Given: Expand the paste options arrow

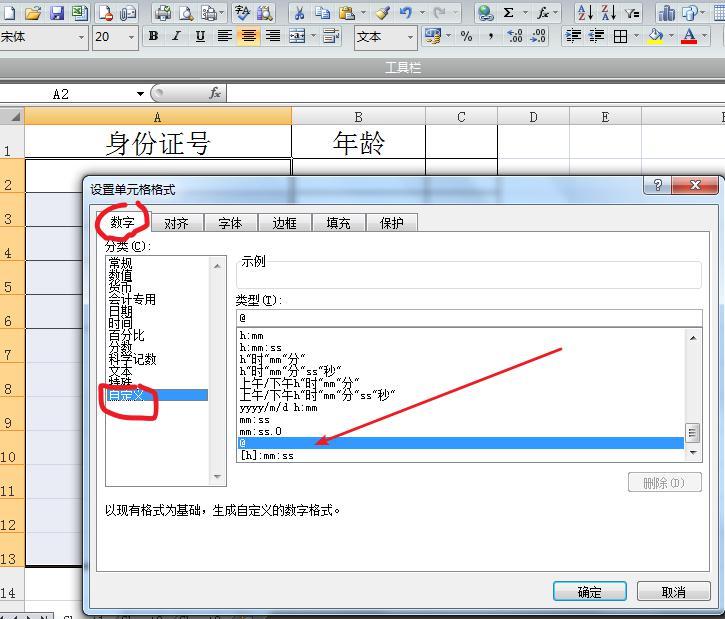Looking at the screenshot, I should [363, 12].
